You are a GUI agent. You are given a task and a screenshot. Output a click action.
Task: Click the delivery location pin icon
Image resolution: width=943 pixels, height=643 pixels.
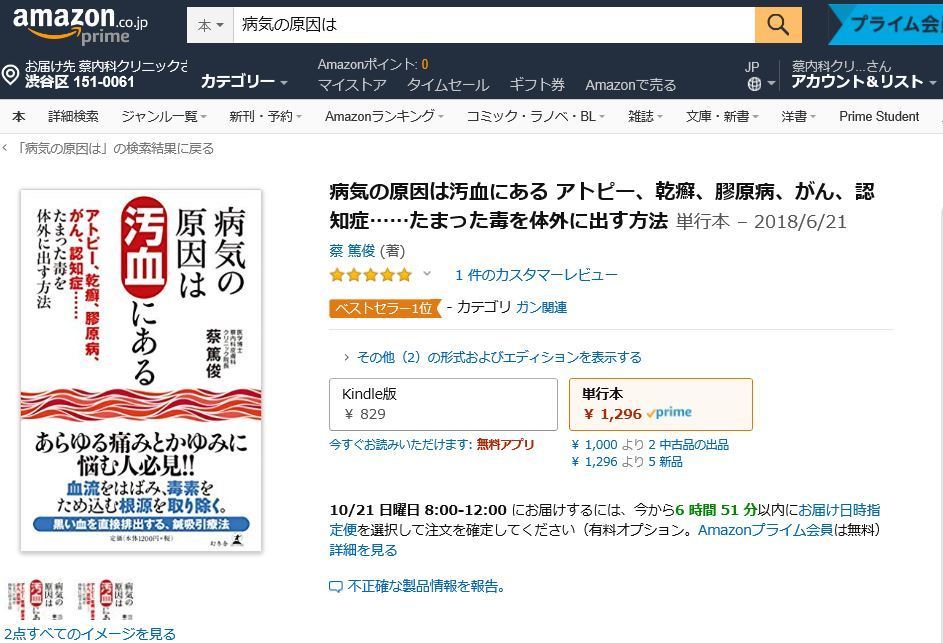(x=10, y=75)
